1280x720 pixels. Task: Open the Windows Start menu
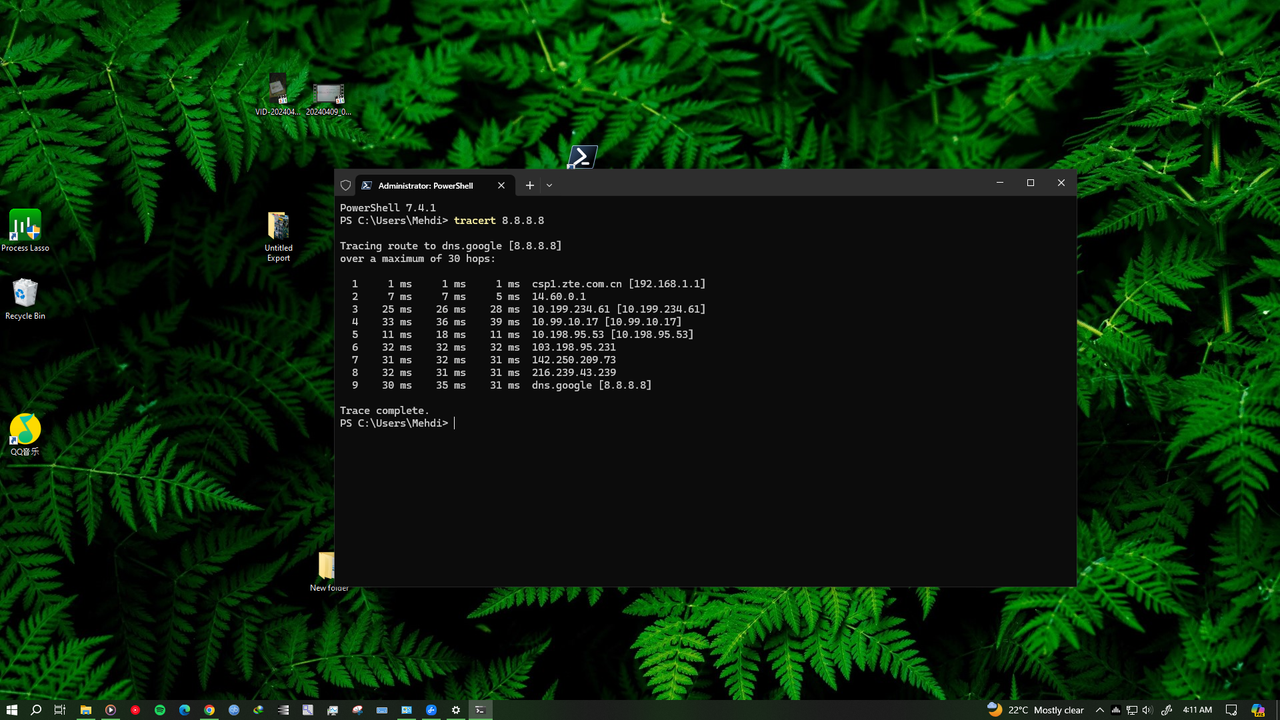[11, 710]
